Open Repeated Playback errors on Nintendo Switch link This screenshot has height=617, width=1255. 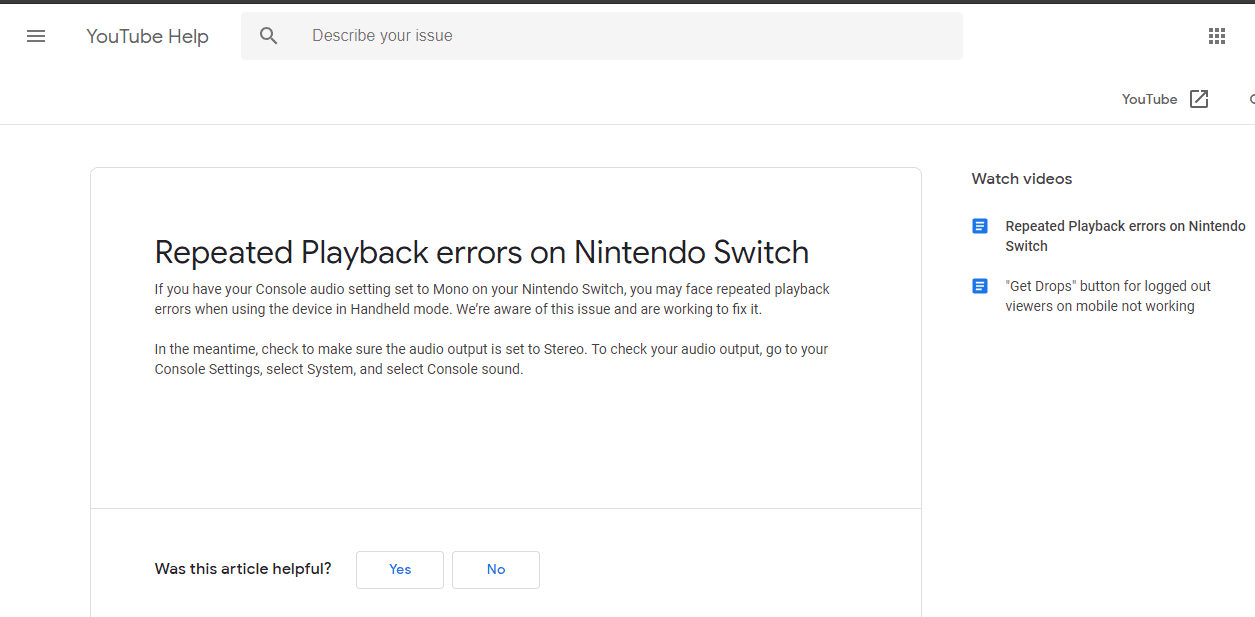[x=1125, y=236]
